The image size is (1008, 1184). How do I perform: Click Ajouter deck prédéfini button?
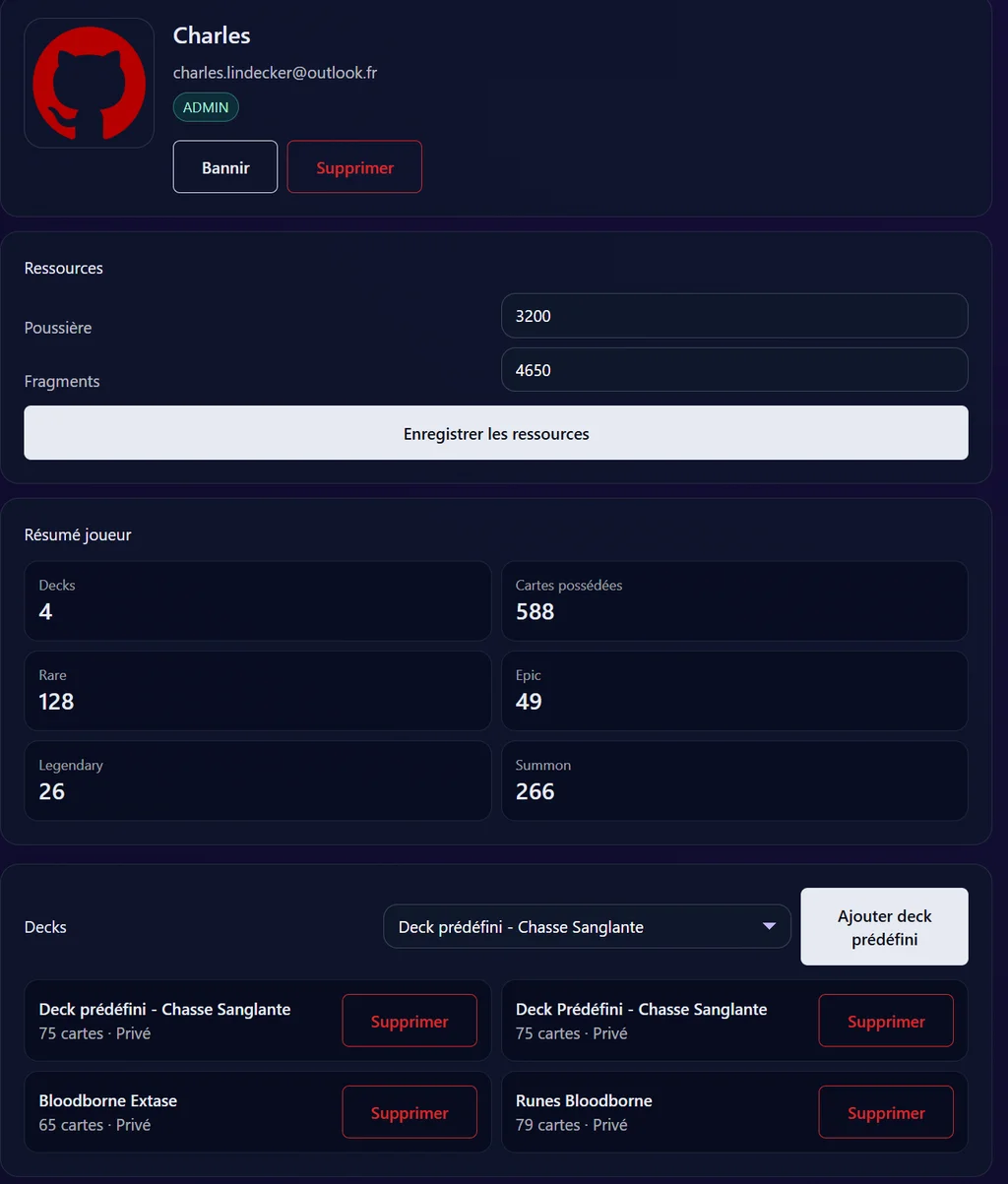point(884,927)
